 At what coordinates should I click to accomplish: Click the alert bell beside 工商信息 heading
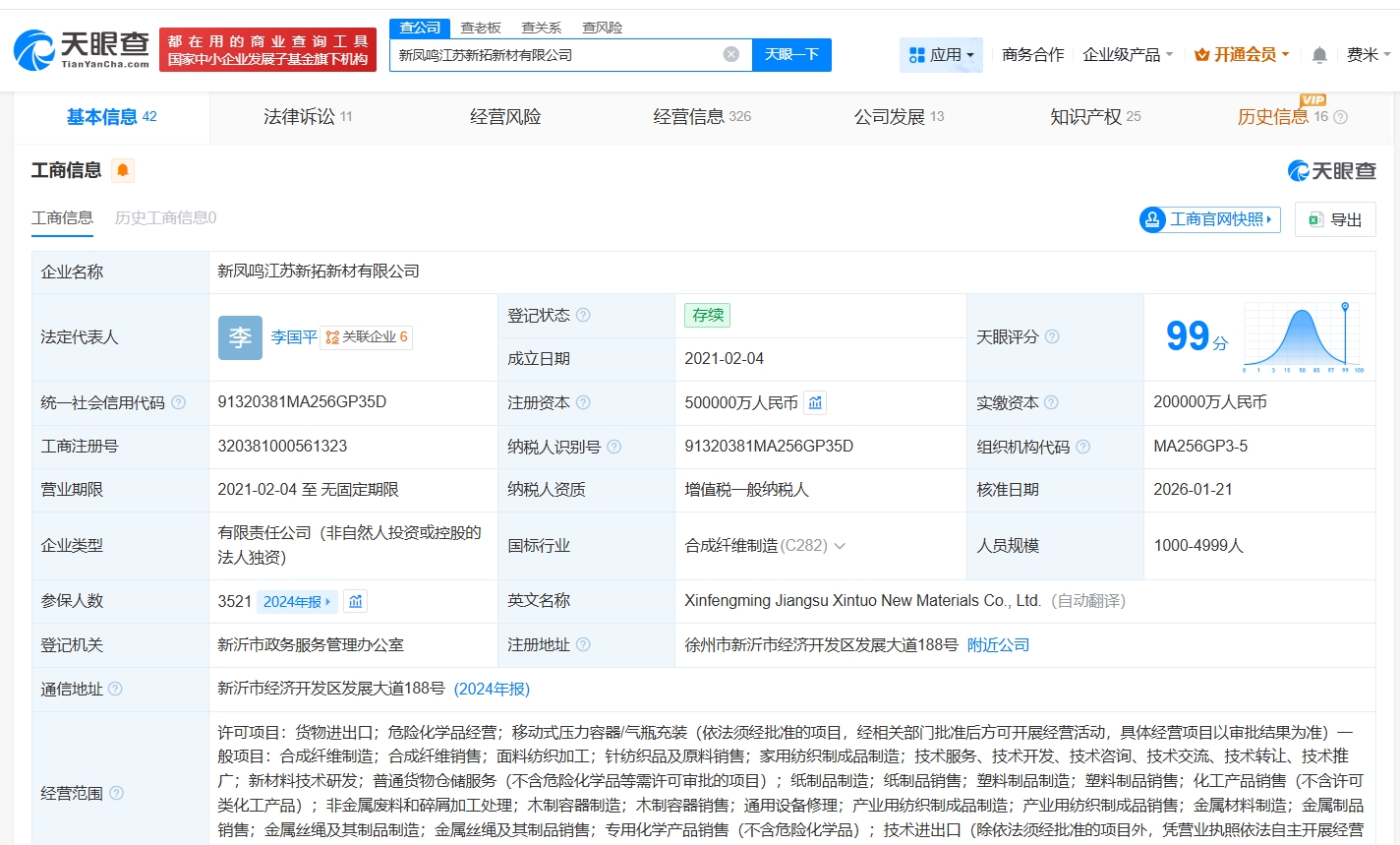pos(123,170)
